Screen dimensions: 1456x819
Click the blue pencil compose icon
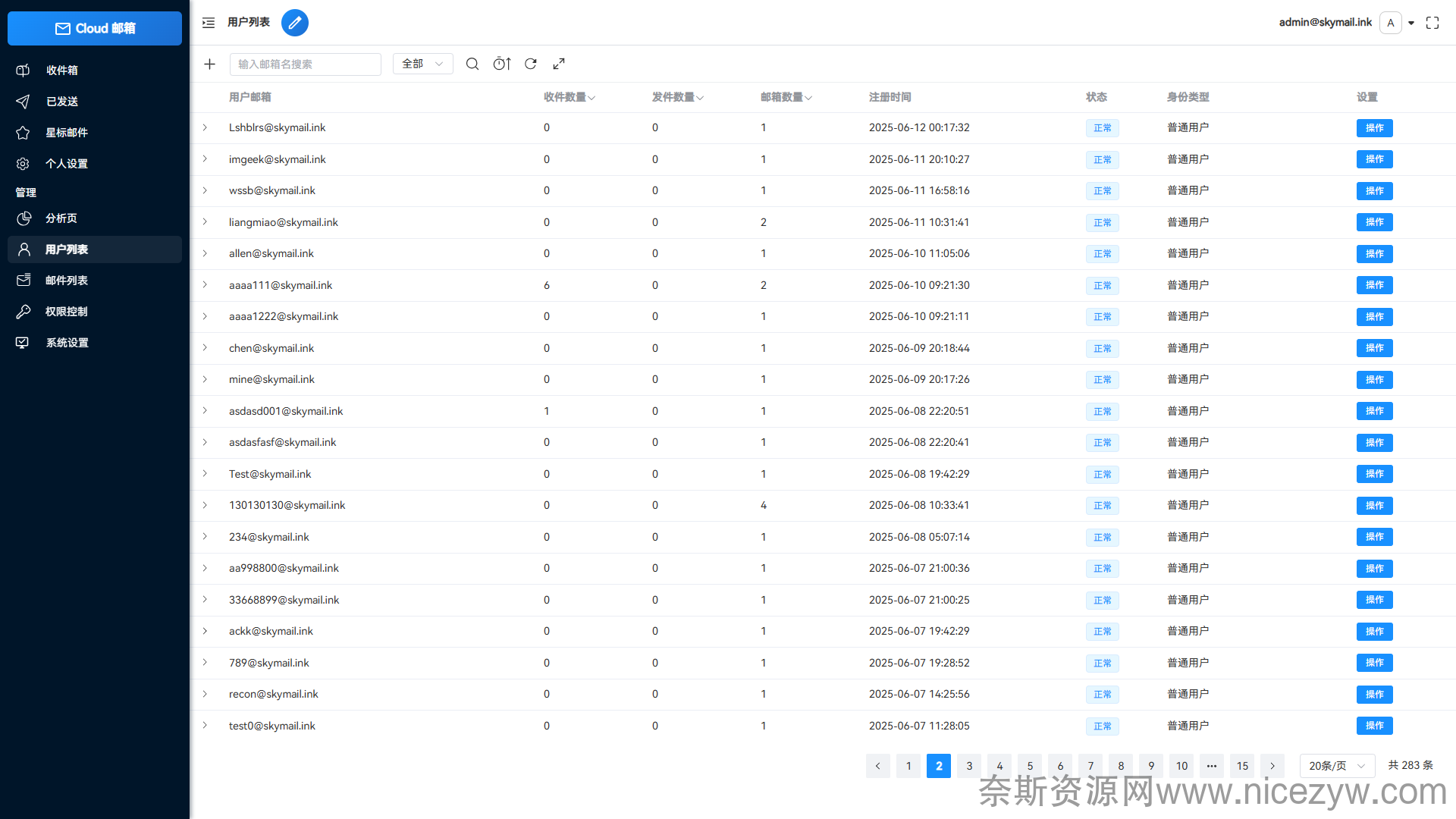click(x=295, y=23)
